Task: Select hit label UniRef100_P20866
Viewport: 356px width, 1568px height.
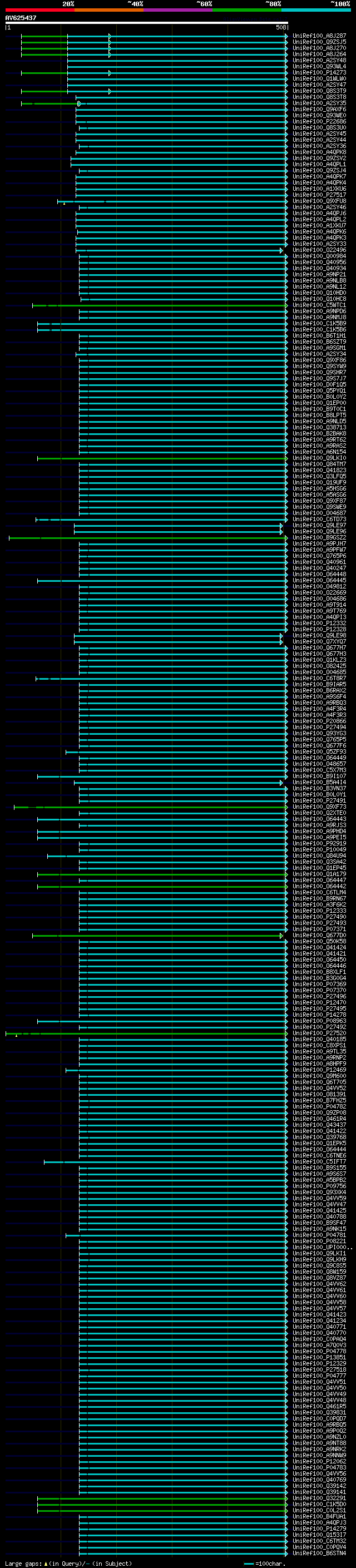Action: pos(319,721)
